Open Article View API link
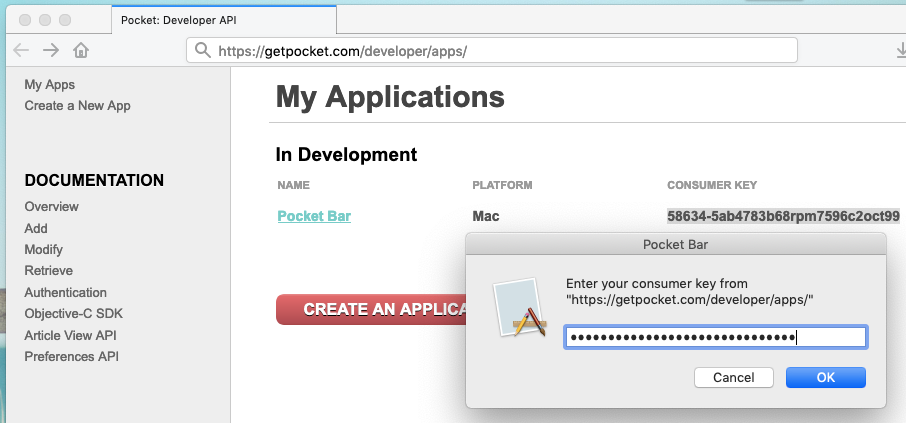This screenshot has width=906, height=423. coord(70,335)
